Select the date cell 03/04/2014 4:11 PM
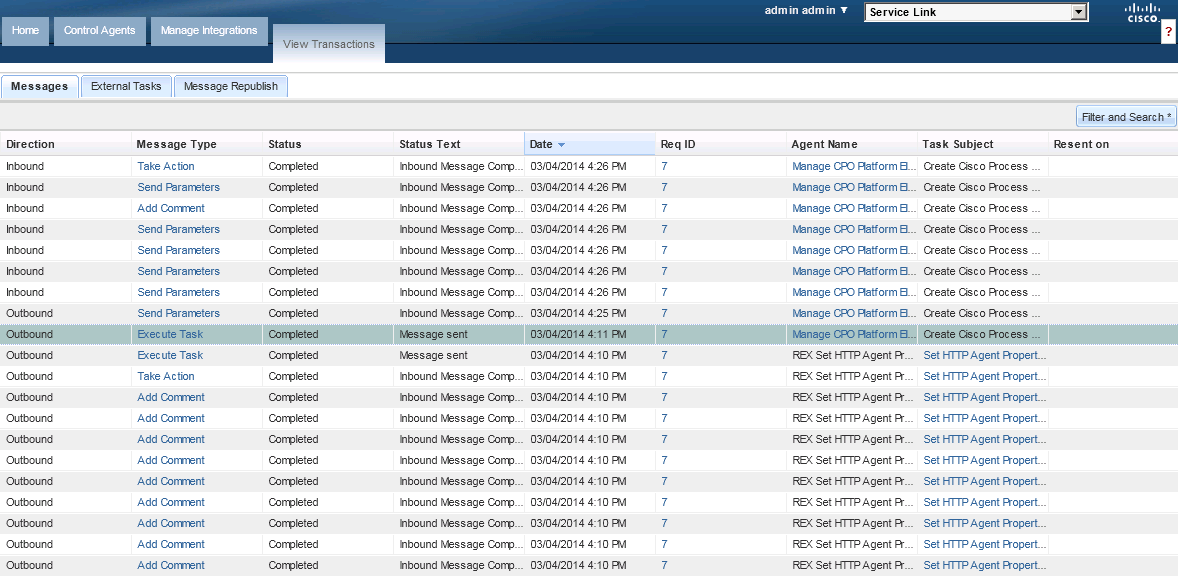The image size is (1178, 576). click(x=578, y=334)
